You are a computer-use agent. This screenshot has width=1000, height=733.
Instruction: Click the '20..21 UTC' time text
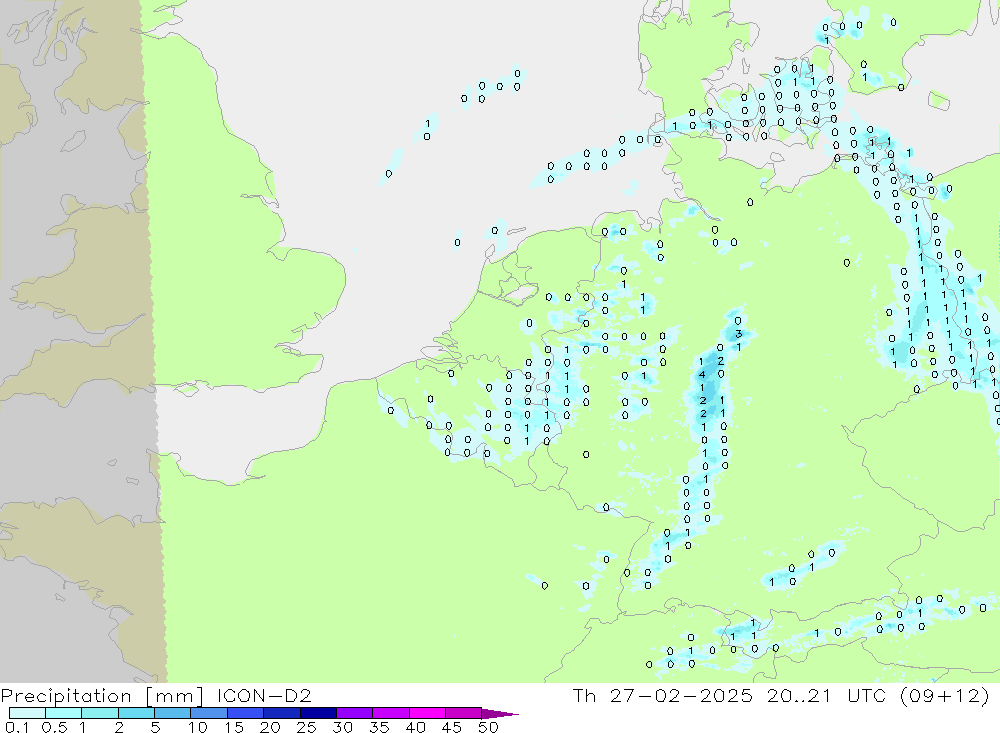[x=827, y=695]
